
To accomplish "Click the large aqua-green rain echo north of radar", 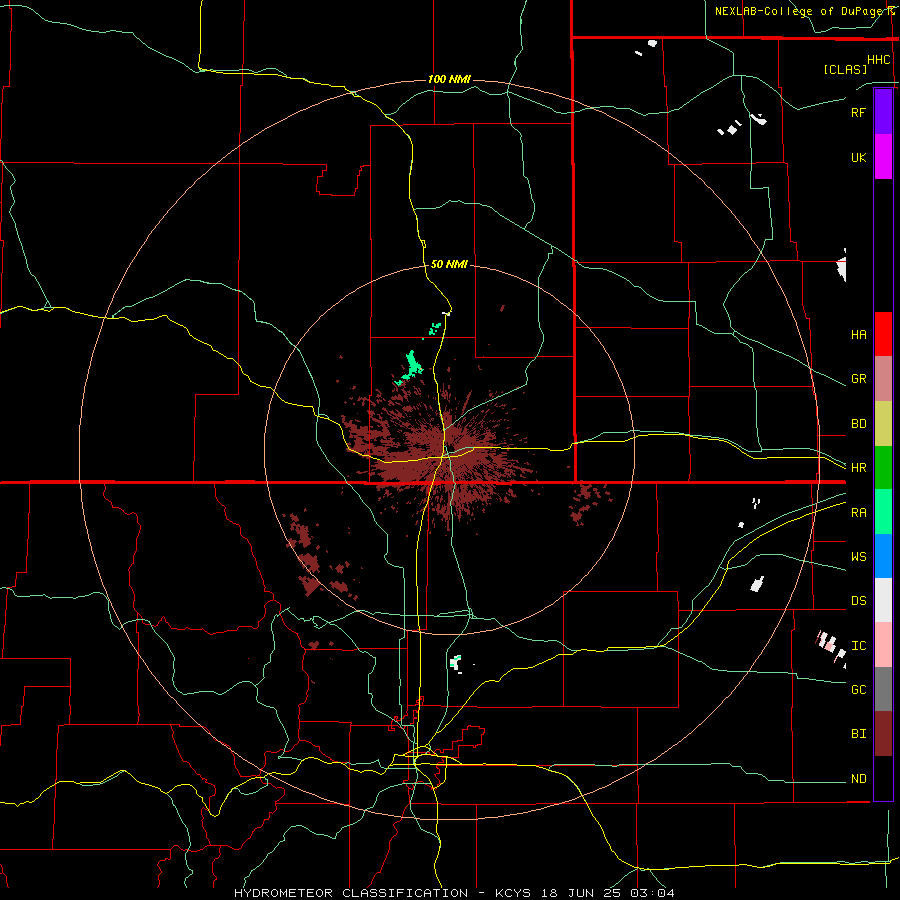I will click(412, 366).
